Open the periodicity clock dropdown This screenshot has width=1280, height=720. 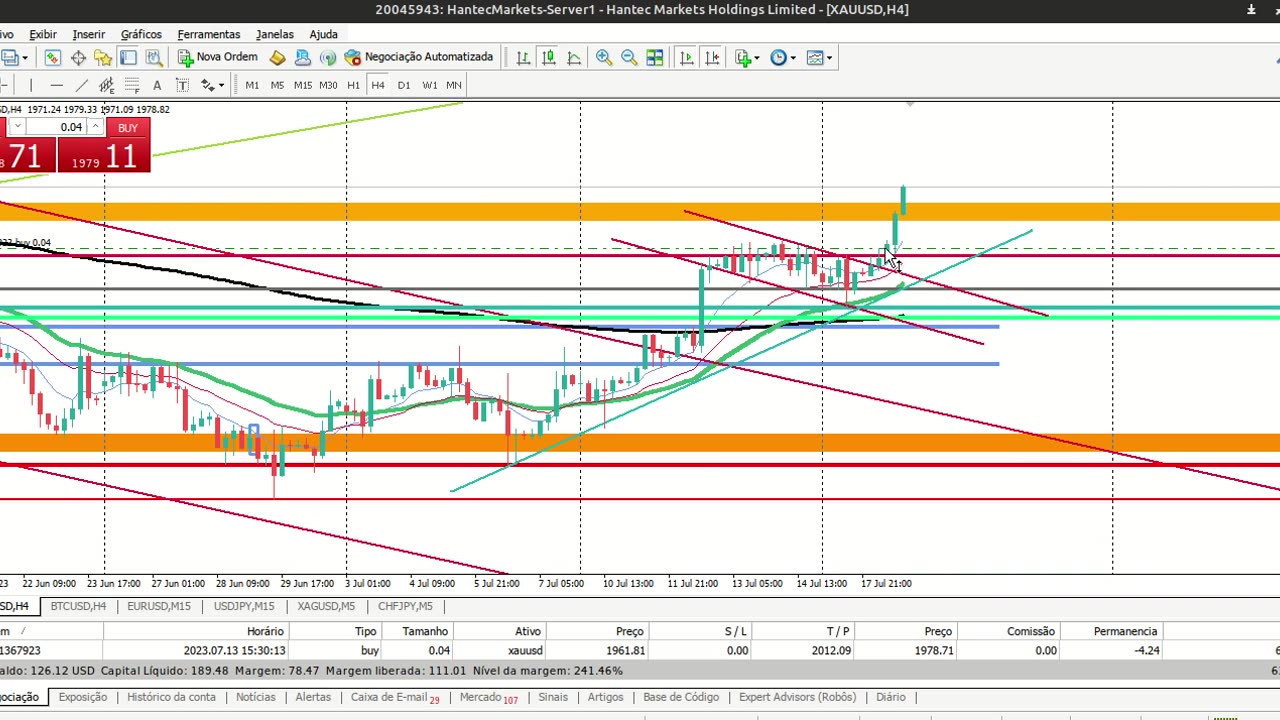(783, 57)
